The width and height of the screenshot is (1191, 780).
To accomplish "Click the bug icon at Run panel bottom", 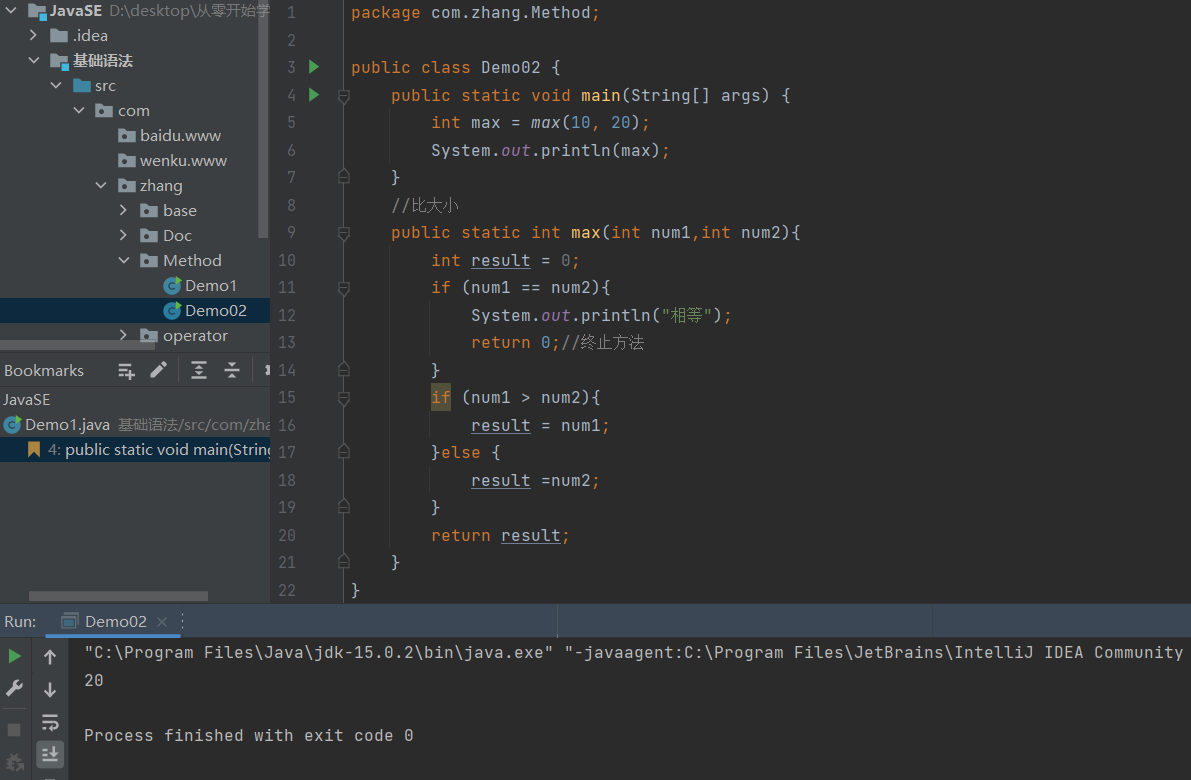I will click(14, 762).
